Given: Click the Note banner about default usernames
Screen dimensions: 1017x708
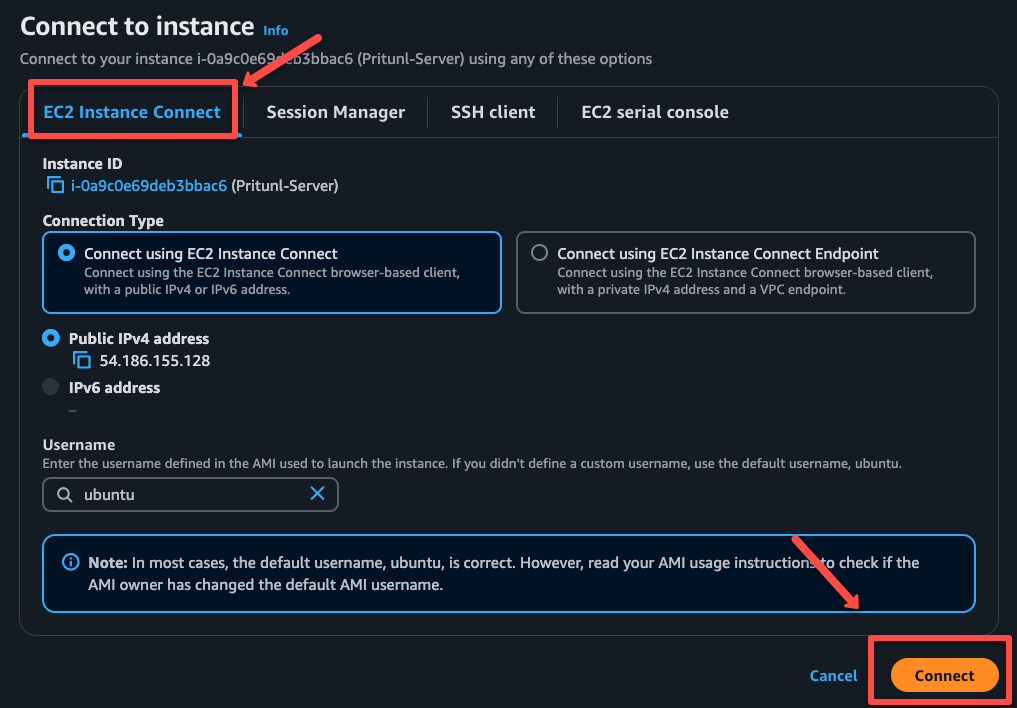Looking at the screenshot, I should tap(508, 573).
